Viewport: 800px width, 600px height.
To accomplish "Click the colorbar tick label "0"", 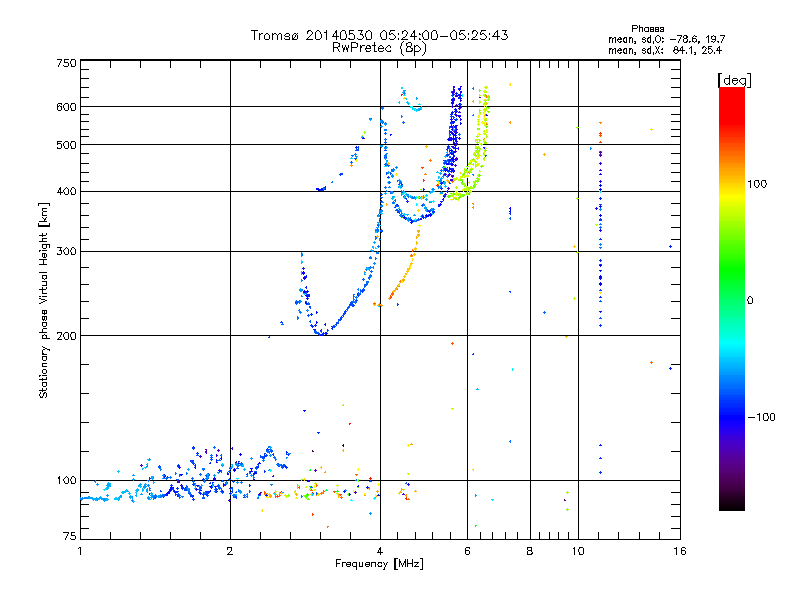I will (750, 301).
